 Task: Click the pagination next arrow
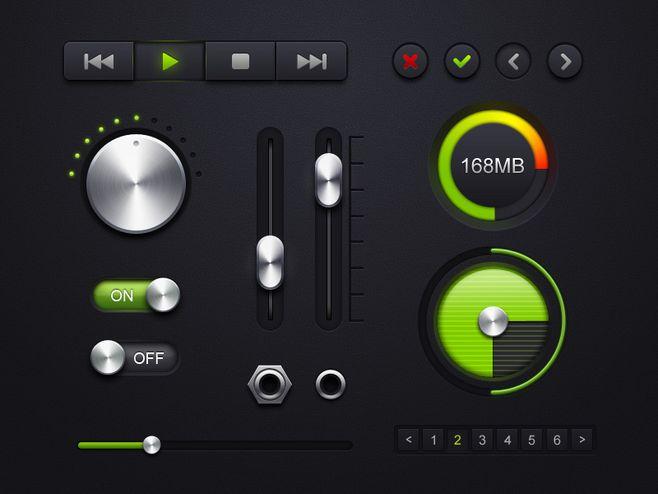pos(582,440)
